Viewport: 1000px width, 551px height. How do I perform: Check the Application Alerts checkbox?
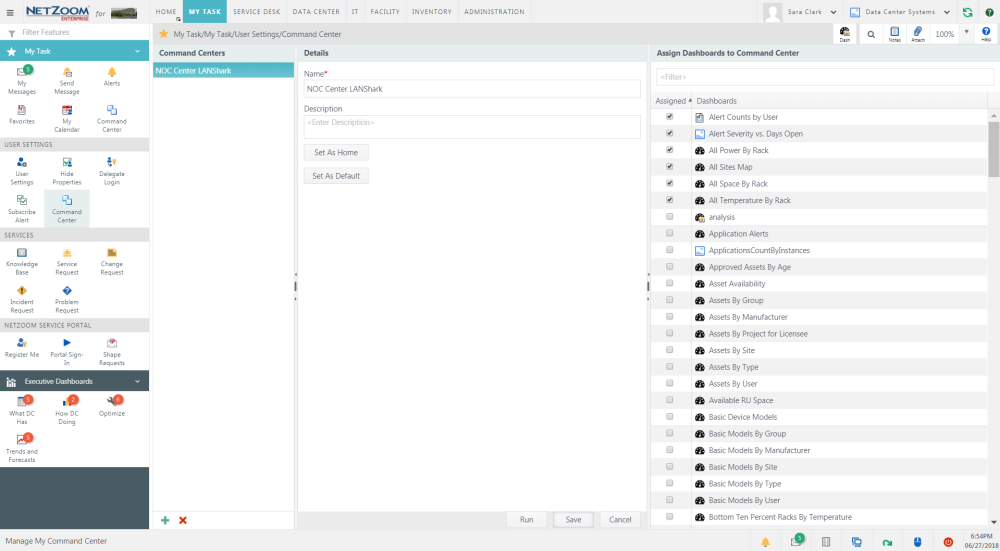(x=669, y=233)
